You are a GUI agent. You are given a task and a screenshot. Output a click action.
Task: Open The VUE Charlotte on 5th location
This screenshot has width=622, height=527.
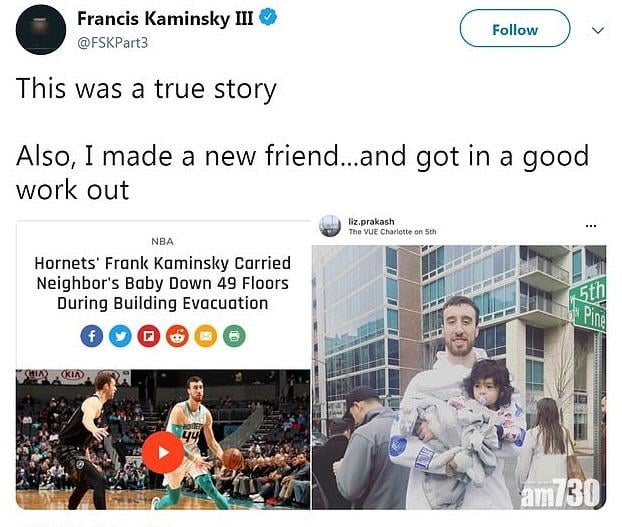(392, 232)
